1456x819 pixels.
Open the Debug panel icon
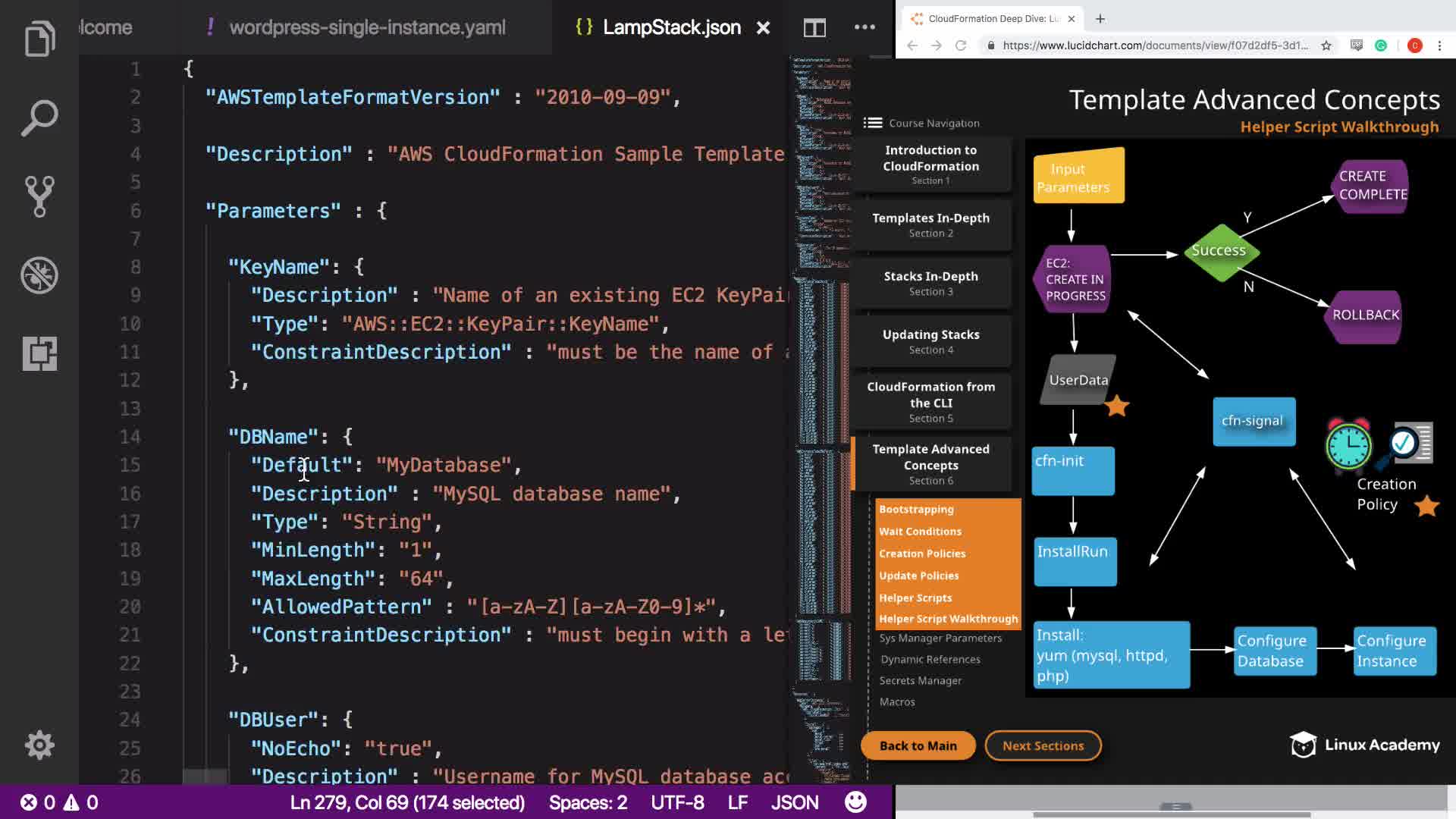click(x=39, y=275)
